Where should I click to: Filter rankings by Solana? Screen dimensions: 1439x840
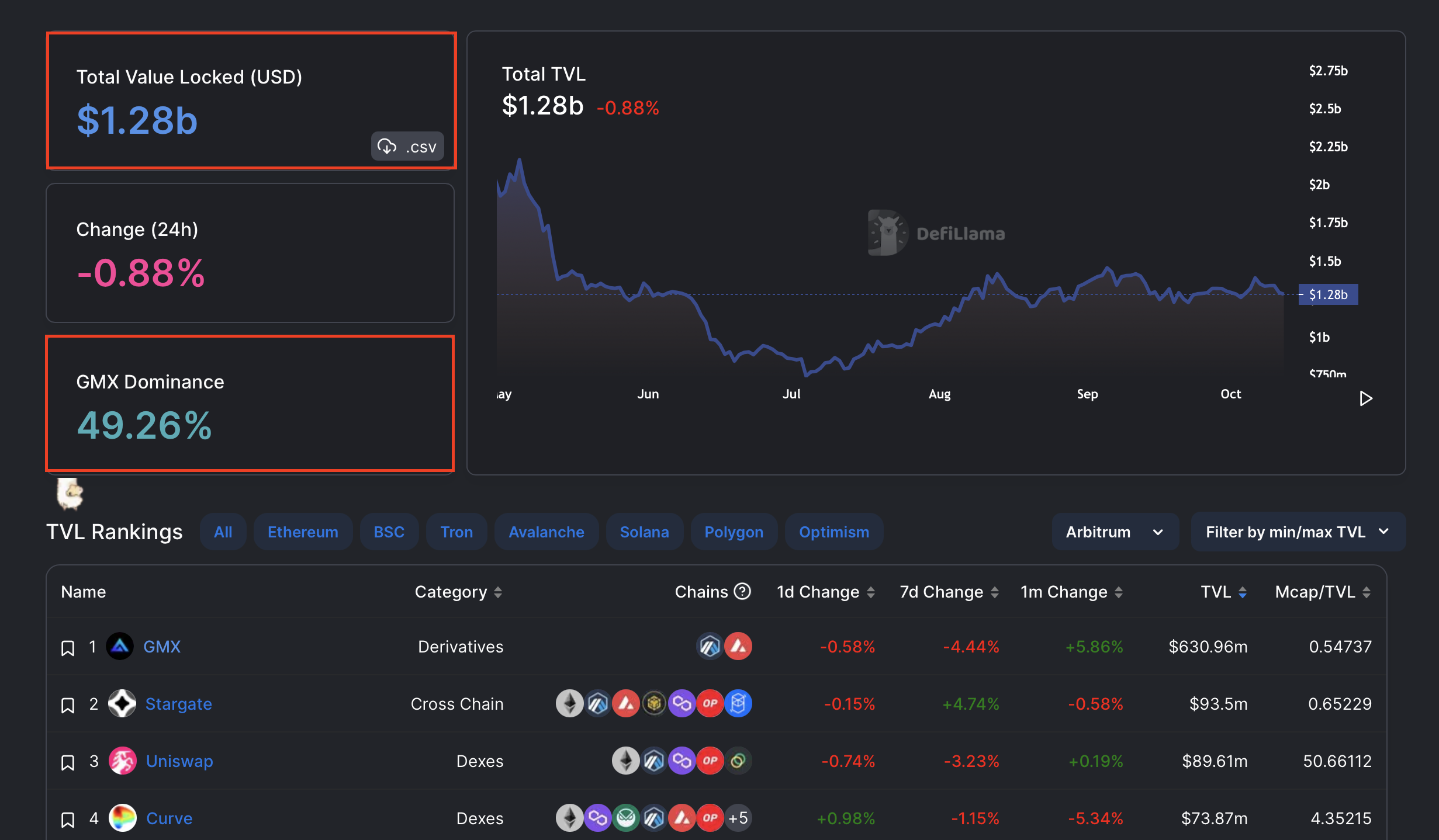pos(645,532)
